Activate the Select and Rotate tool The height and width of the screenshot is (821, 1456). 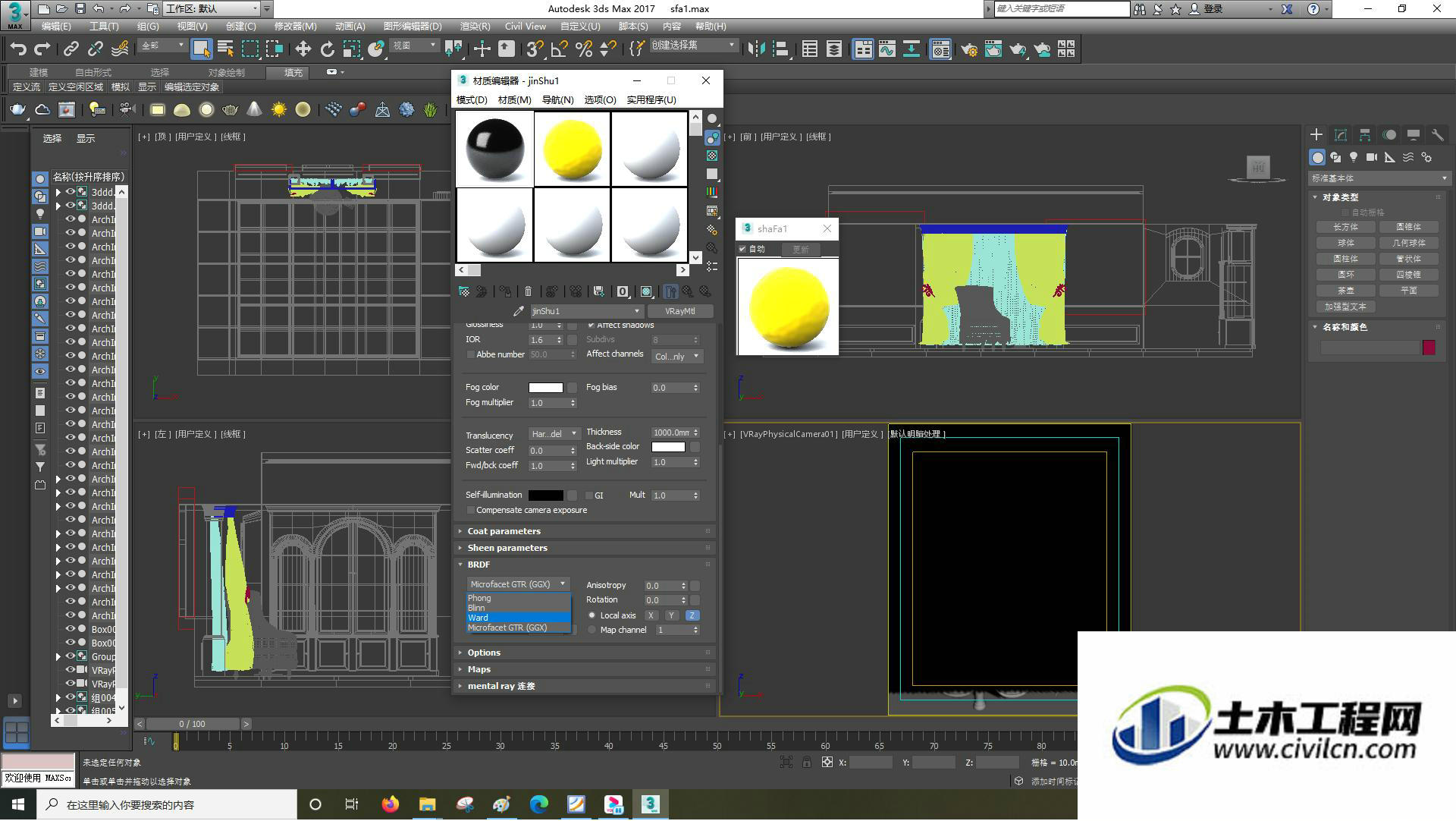327,49
